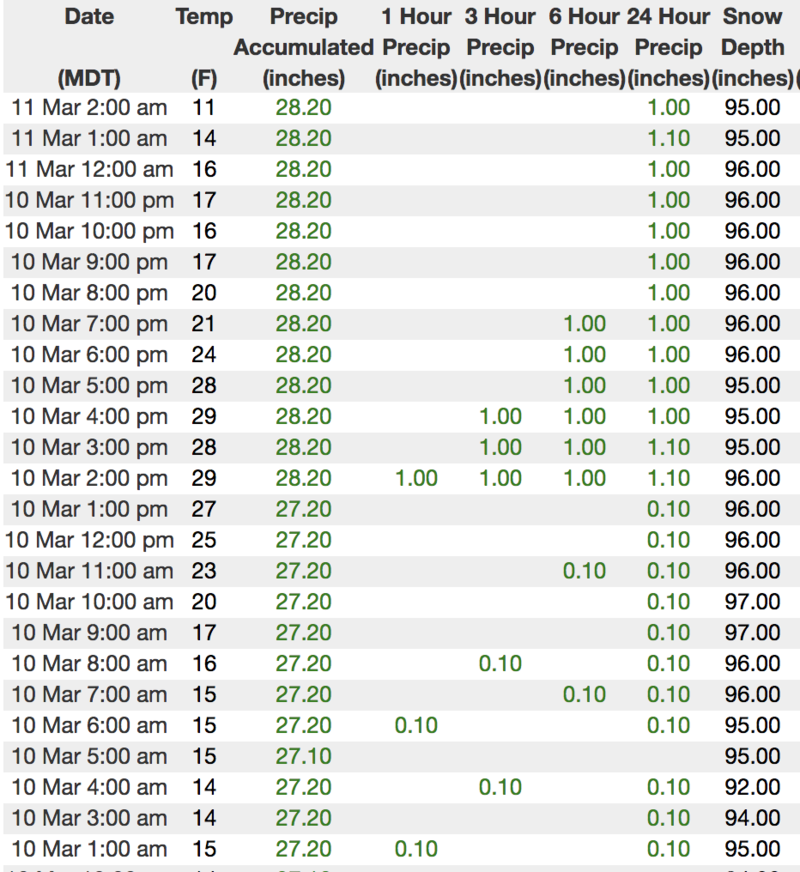Select temperature 24 at 10 Mar 6:00 pm
This screenshot has width=800, height=872.
point(204,354)
